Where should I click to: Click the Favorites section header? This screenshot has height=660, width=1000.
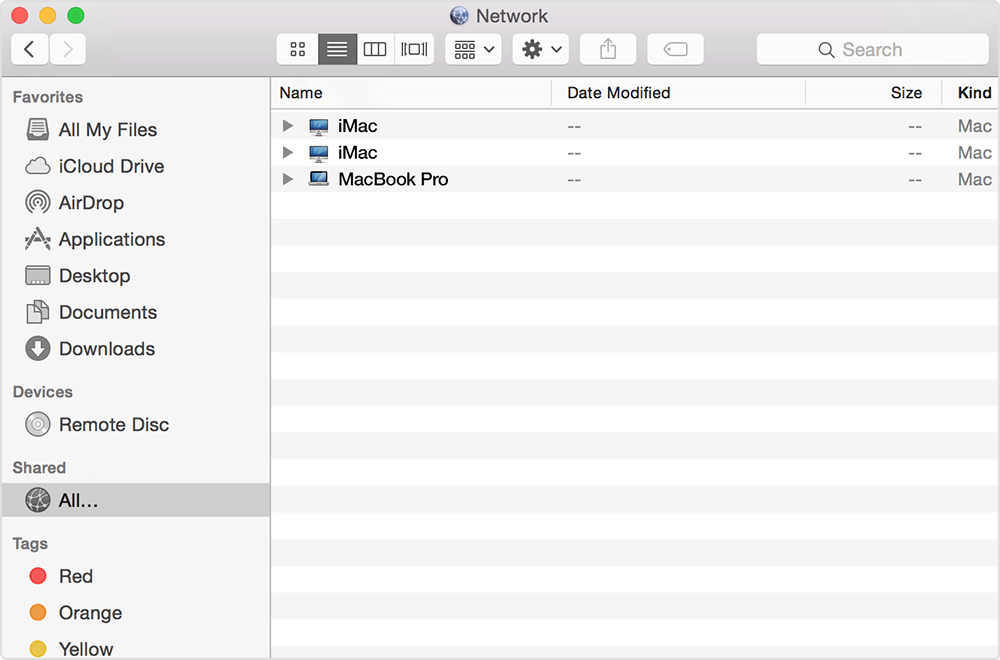pos(48,97)
